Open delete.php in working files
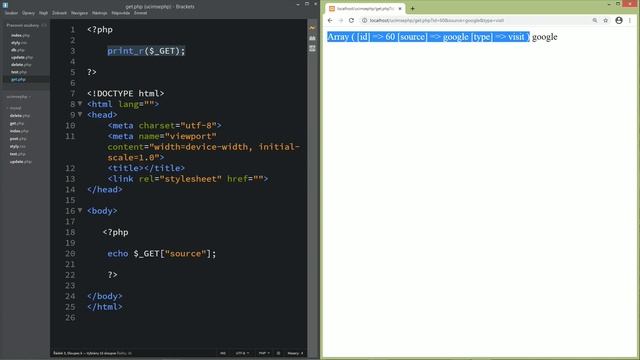The width and height of the screenshot is (640, 360). [21, 65]
